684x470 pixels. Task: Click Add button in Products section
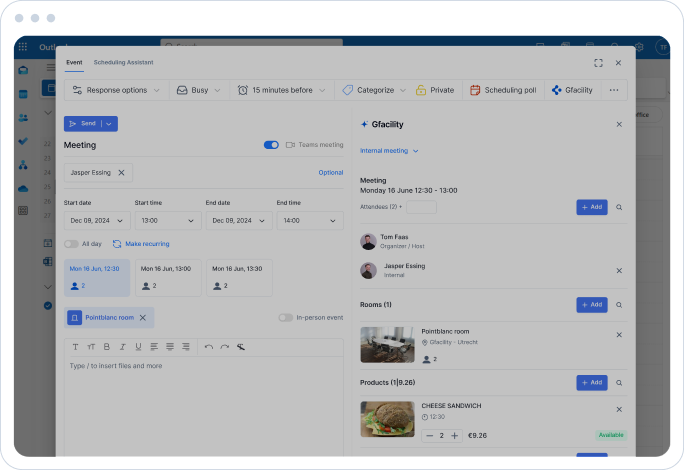pos(591,382)
